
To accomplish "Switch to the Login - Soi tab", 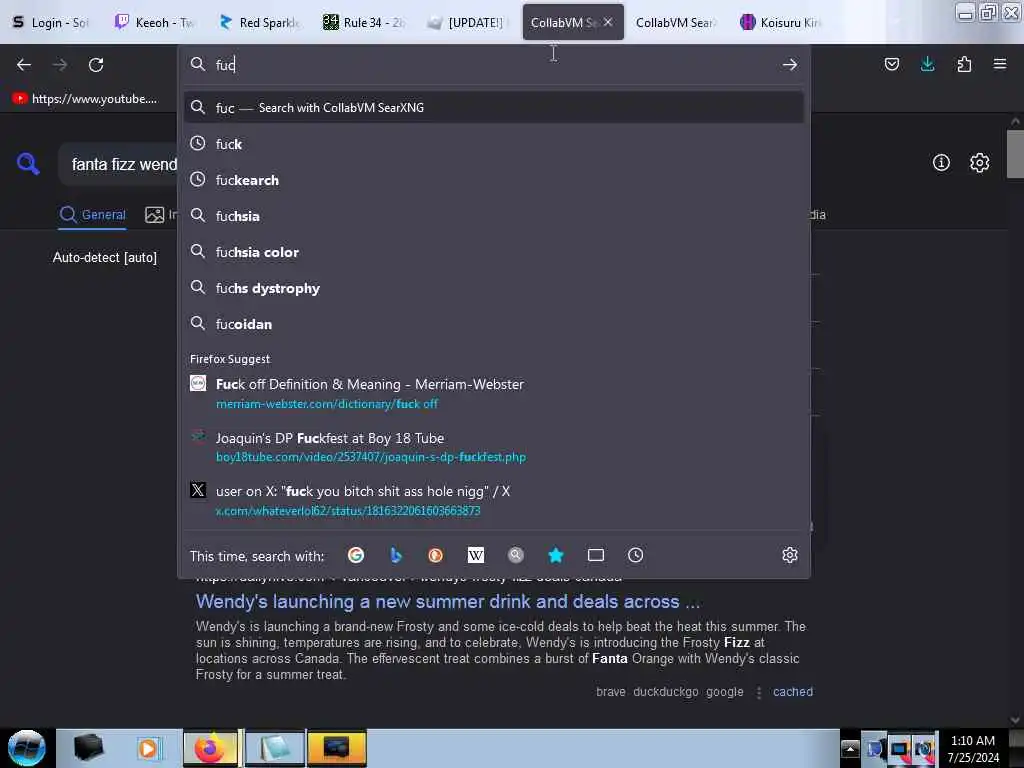I will coord(52,22).
